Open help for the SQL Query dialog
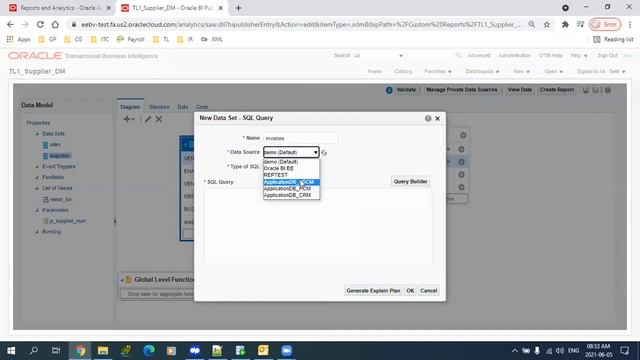The height and width of the screenshot is (360, 640). pyautogui.click(x=428, y=118)
